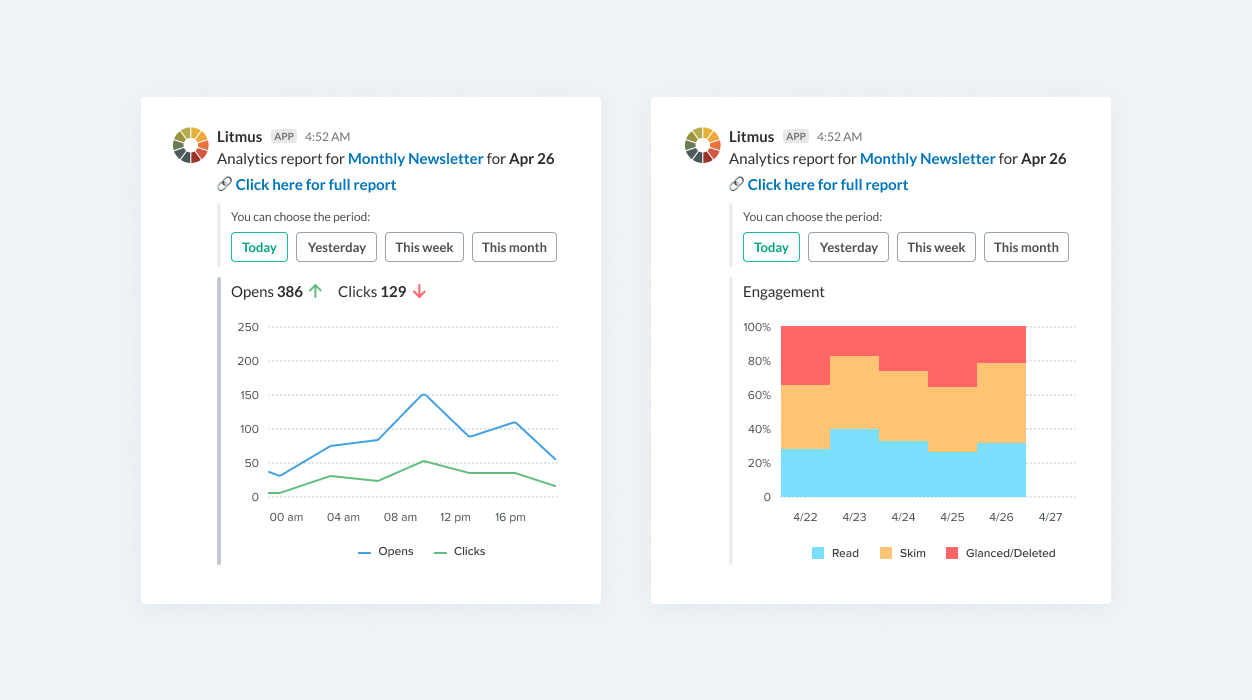Screen dimensions: 1252x700
Task: Click the link chain icon in left card
Action: [x=224, y=184]
